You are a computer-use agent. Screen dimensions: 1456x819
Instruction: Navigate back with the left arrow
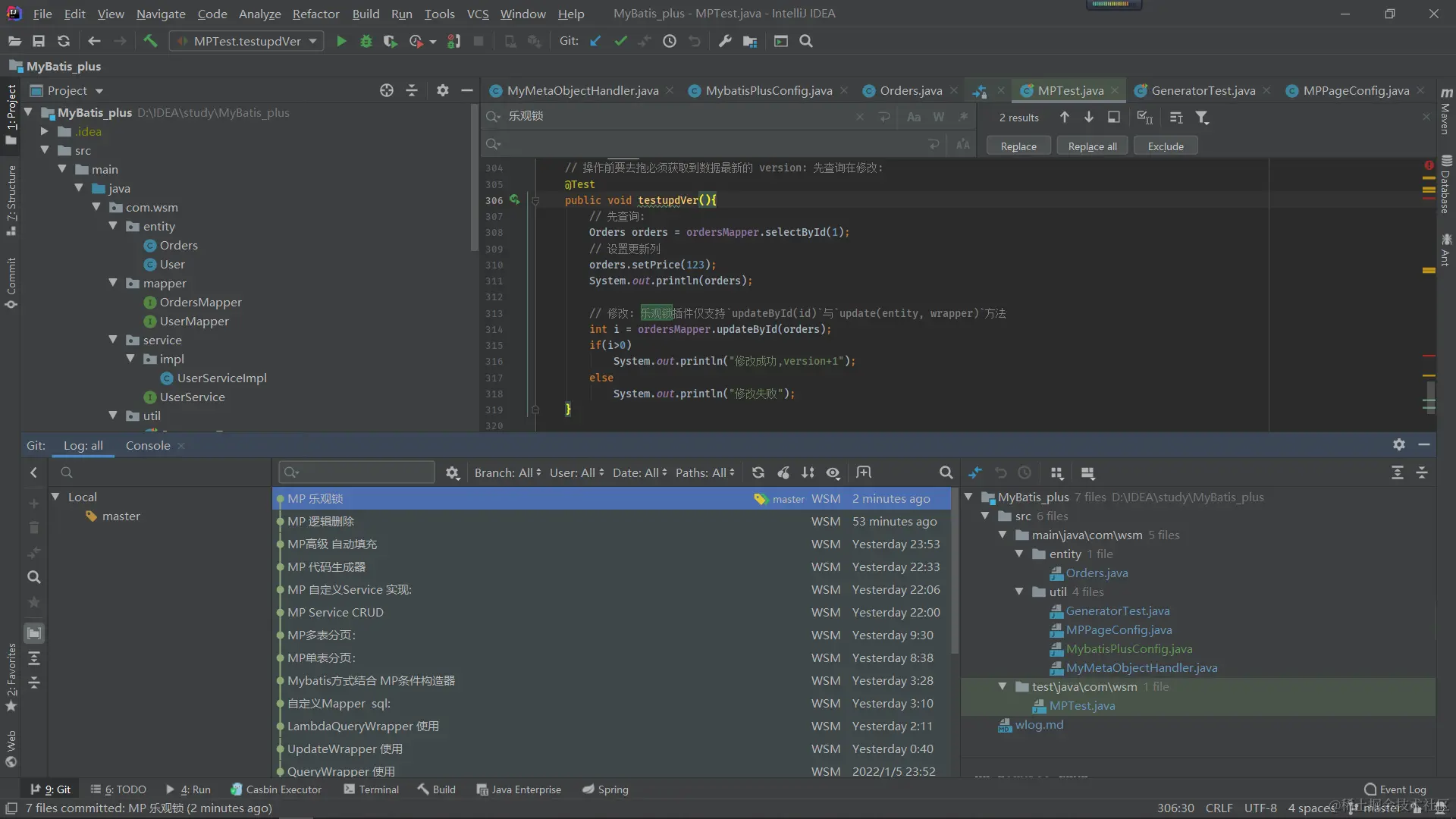[94, 42]
